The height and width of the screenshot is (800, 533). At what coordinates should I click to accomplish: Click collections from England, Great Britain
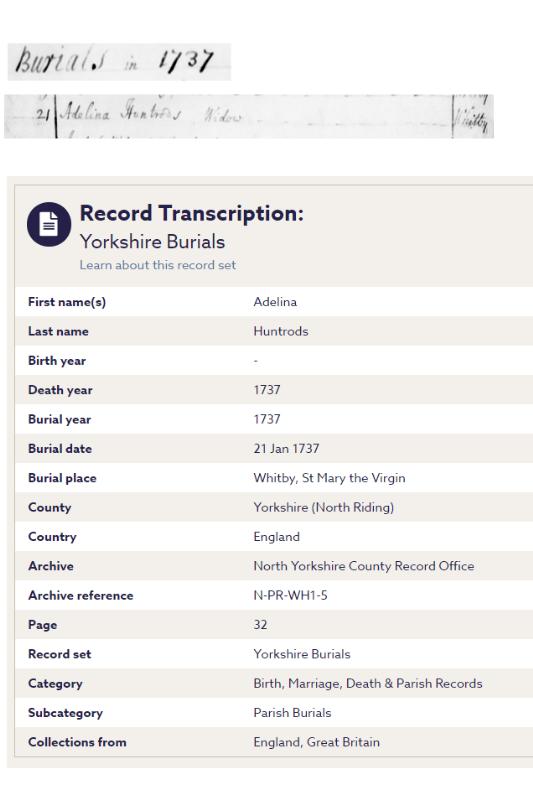coord(316,742)
